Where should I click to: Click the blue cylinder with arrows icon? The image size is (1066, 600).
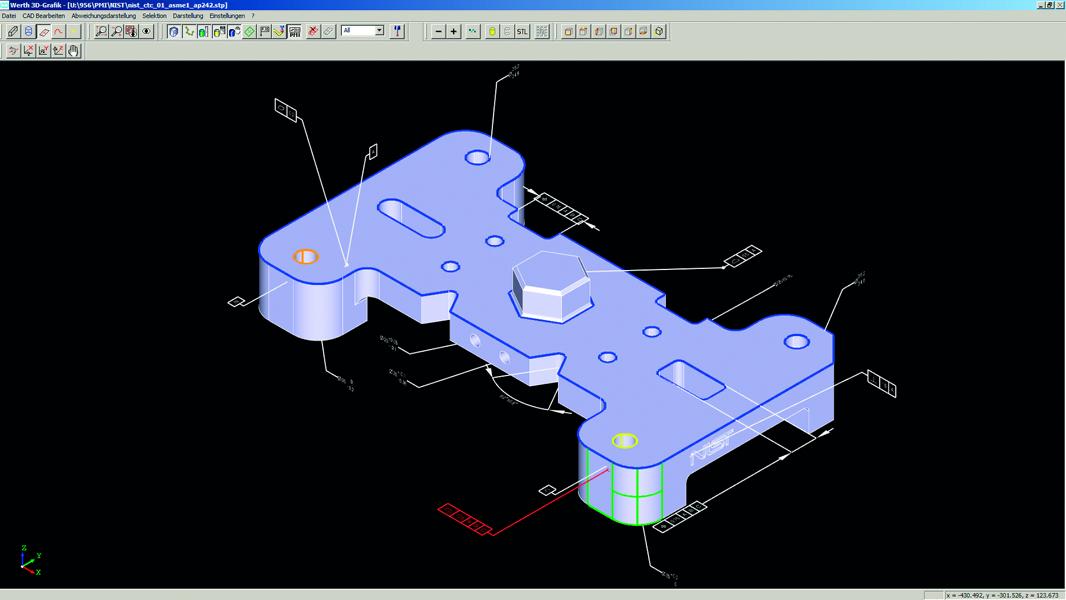point(234,31)
